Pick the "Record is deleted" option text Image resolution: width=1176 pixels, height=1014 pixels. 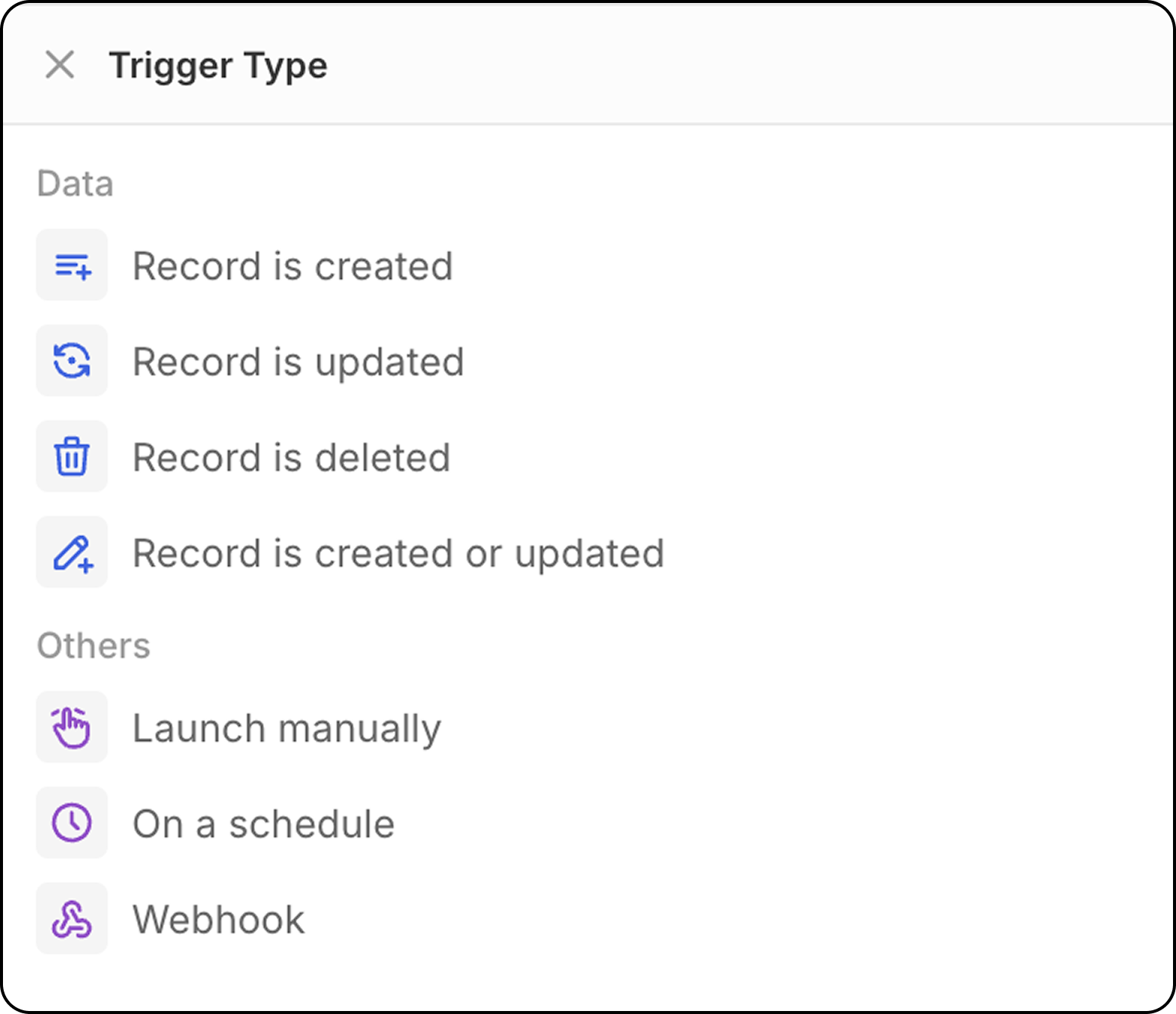click(x=292, y=458)
